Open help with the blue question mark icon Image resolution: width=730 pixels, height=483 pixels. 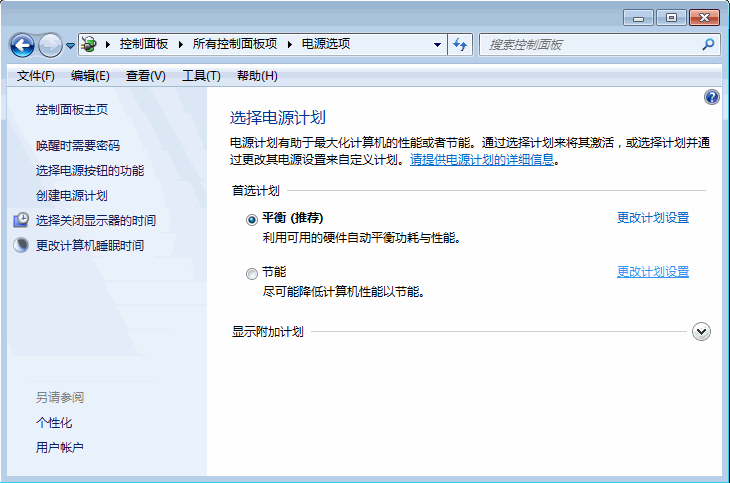click(711, 97)
